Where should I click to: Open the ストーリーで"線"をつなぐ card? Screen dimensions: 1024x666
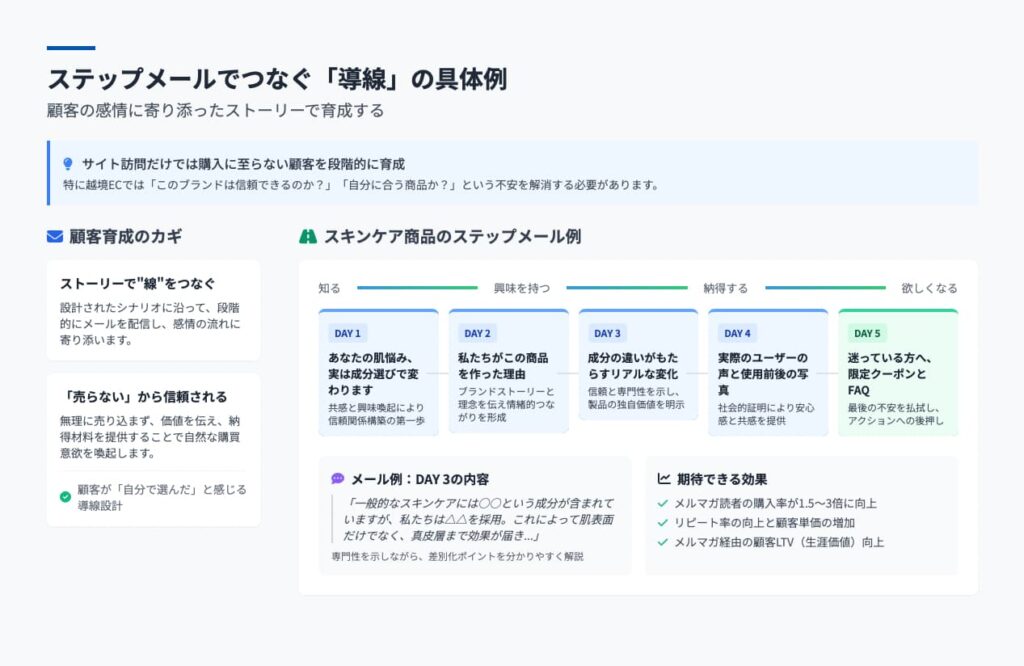click(153, 309)
